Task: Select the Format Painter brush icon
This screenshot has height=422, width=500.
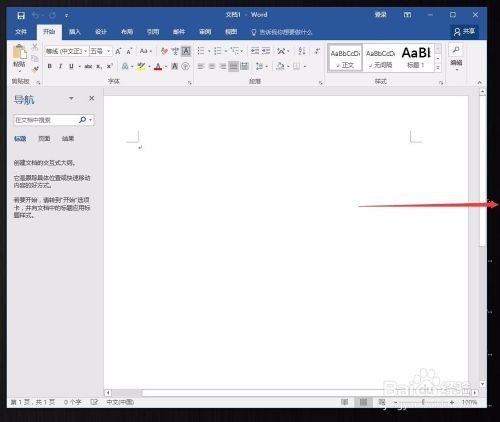Action: (35, 69)
